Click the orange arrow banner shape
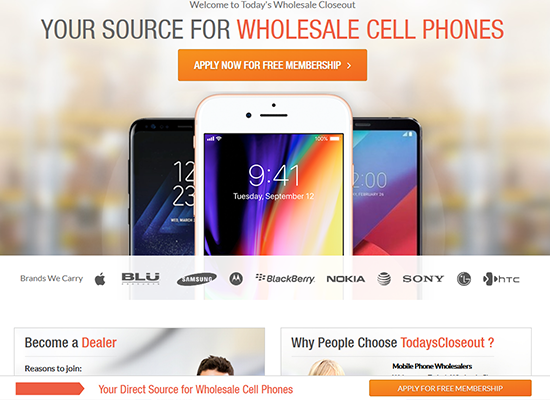Viewport: 550px width, 400px height. point(50,389)
